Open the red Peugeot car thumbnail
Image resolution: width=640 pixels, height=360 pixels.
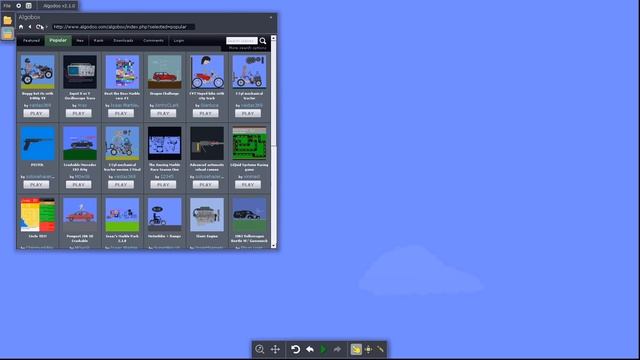click(x=80, y=215)
